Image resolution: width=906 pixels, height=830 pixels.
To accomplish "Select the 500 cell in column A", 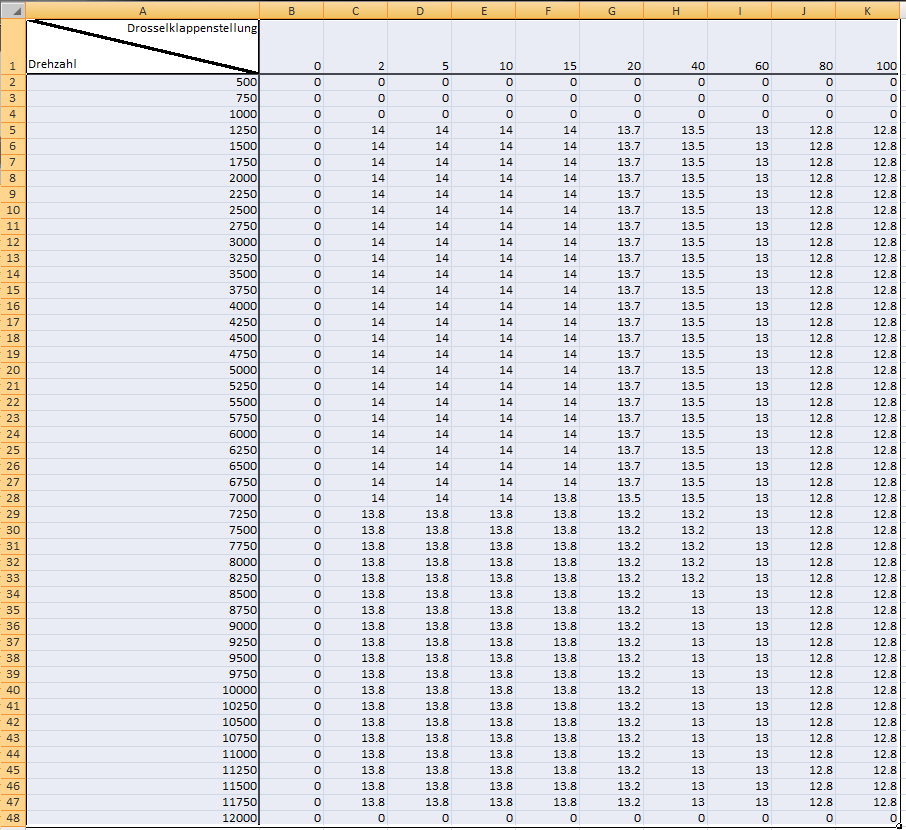I will (x=143, y=82).
